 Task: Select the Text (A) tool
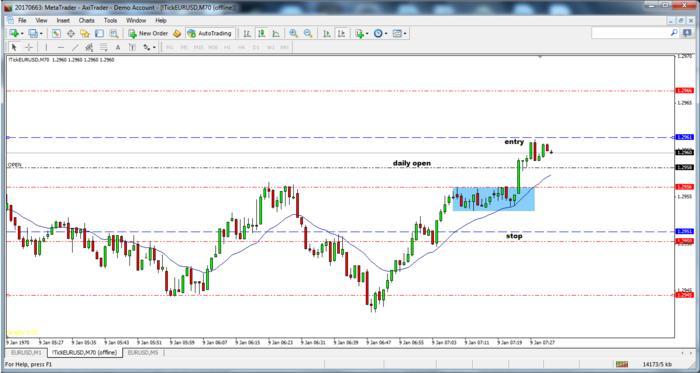[118, 47]
